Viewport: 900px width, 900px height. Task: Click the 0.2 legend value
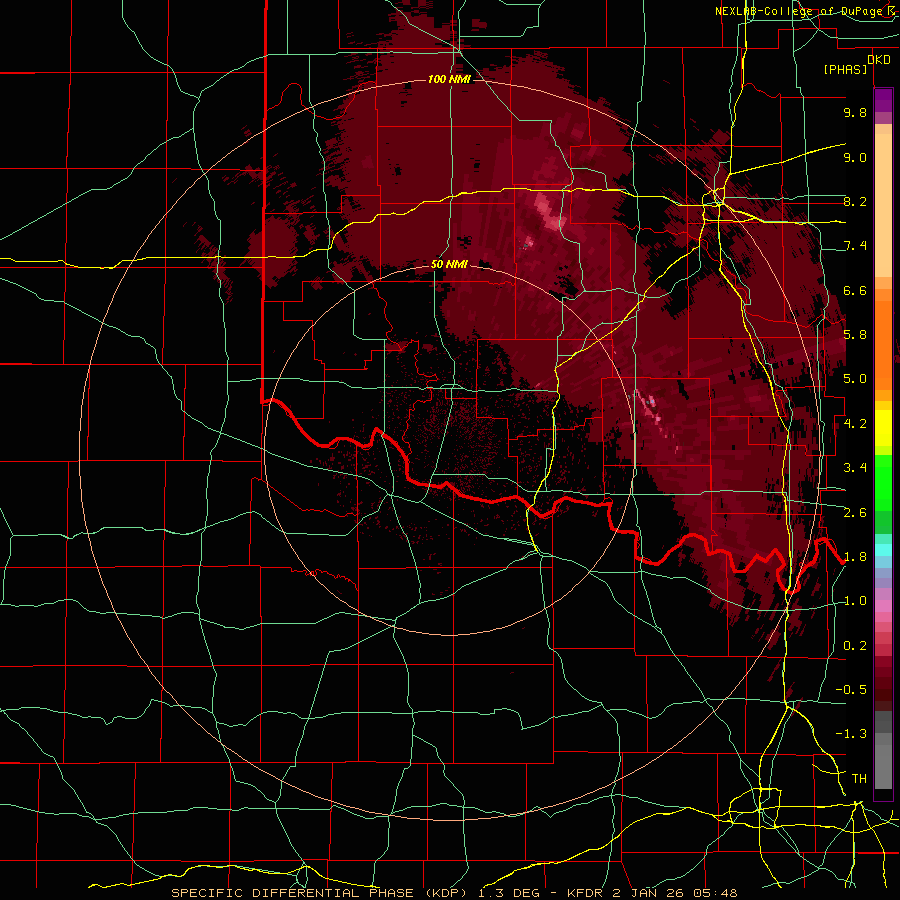pos(855,646)
